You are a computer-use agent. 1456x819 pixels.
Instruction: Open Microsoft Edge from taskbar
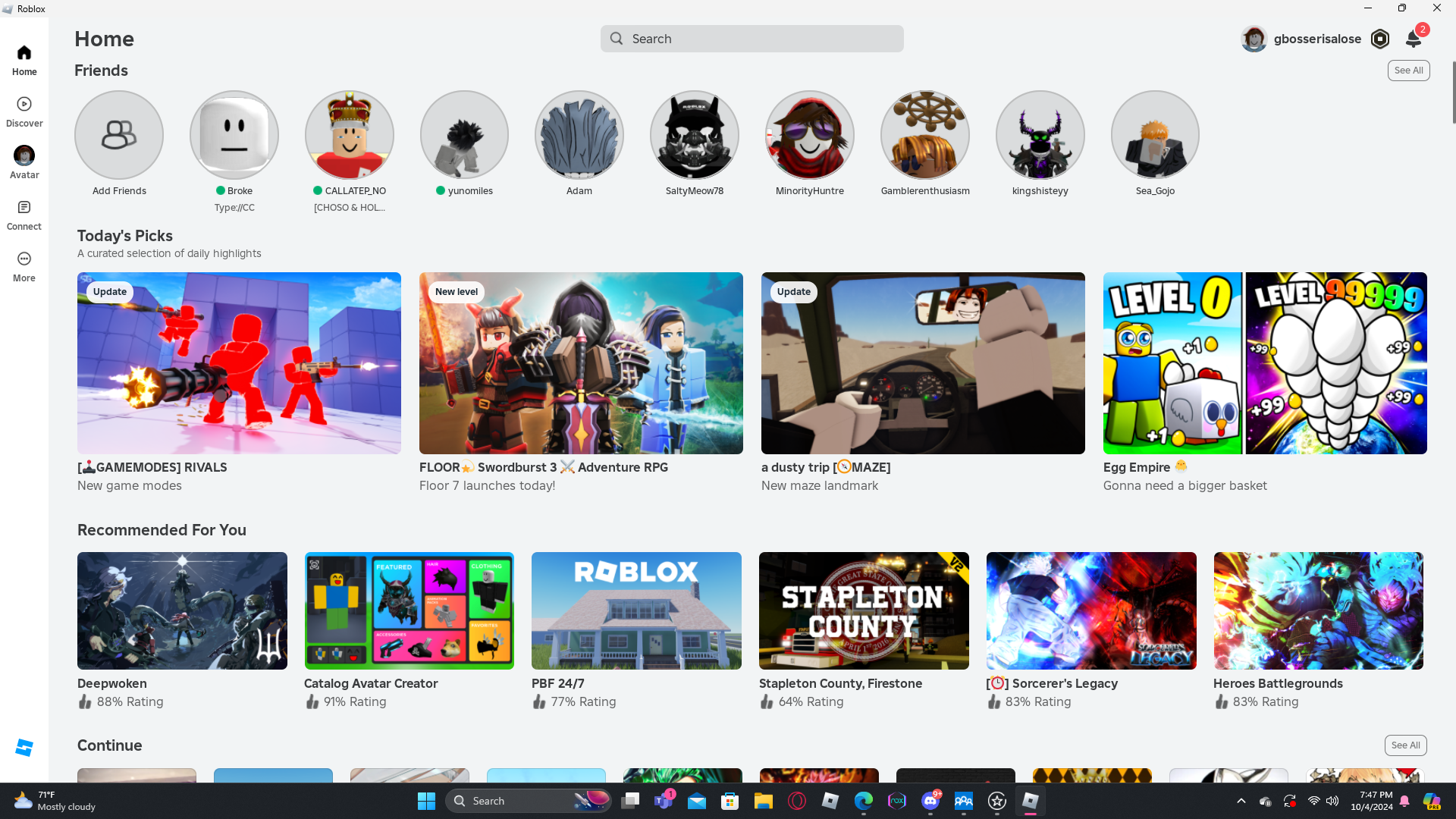(x=864, y=801)
